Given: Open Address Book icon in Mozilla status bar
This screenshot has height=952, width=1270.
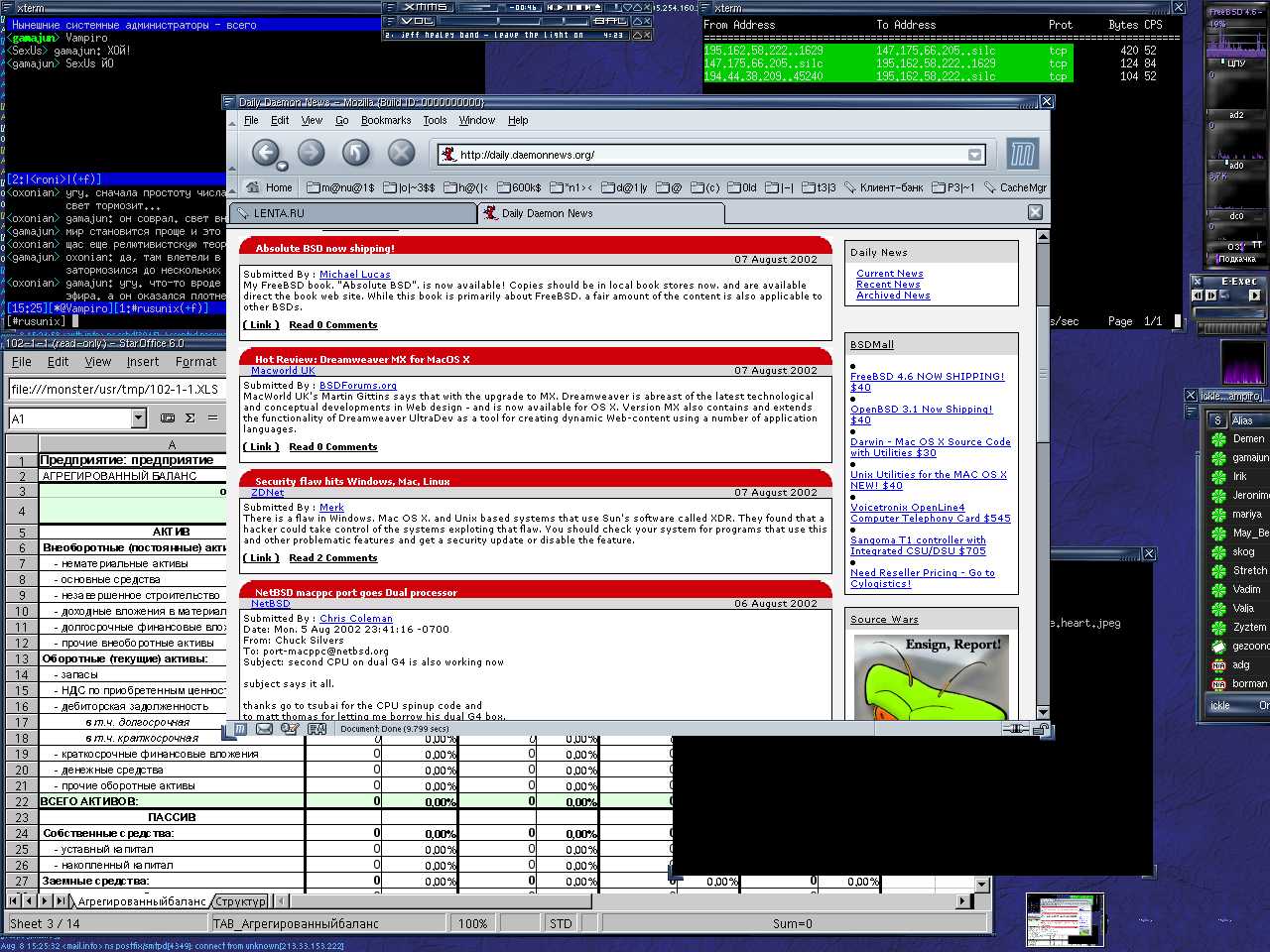Looking at the screenshot, I should click(317, 729).
